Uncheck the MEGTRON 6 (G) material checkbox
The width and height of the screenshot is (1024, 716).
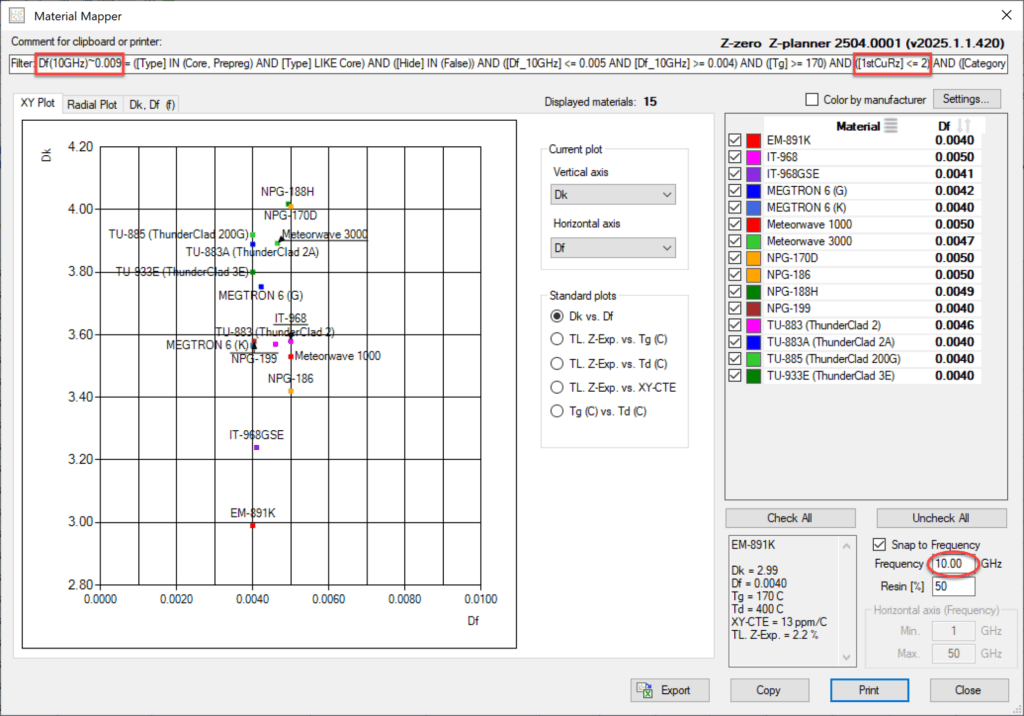737,191
